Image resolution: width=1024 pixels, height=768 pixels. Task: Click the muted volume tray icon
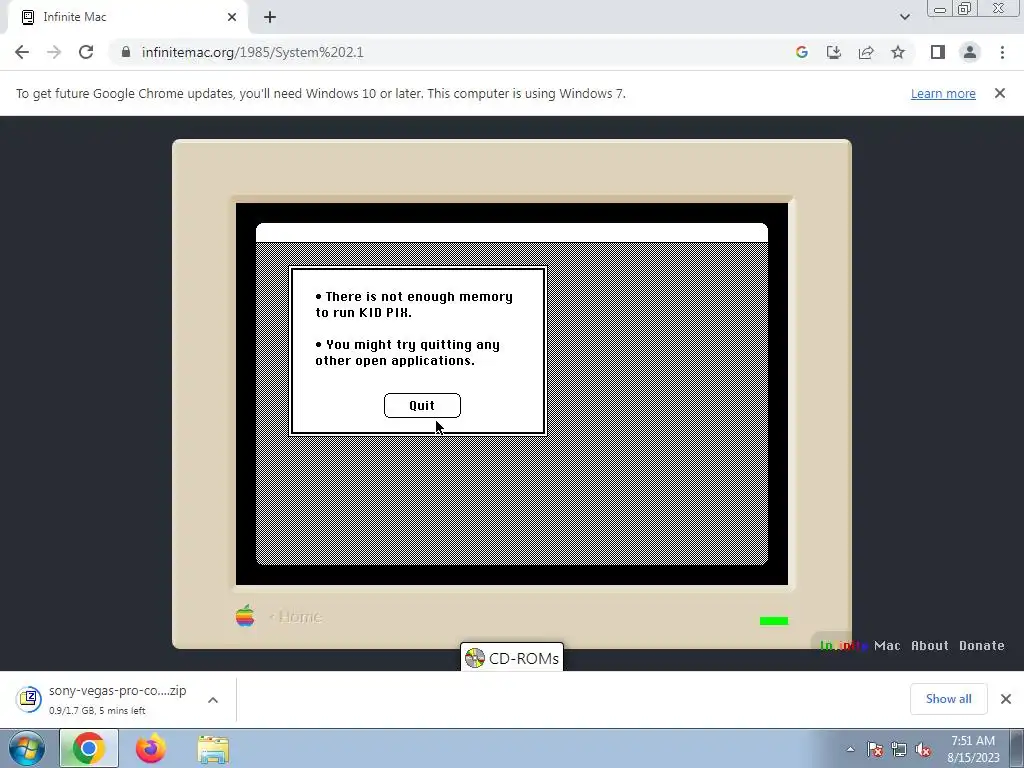[x=923, y=750]
